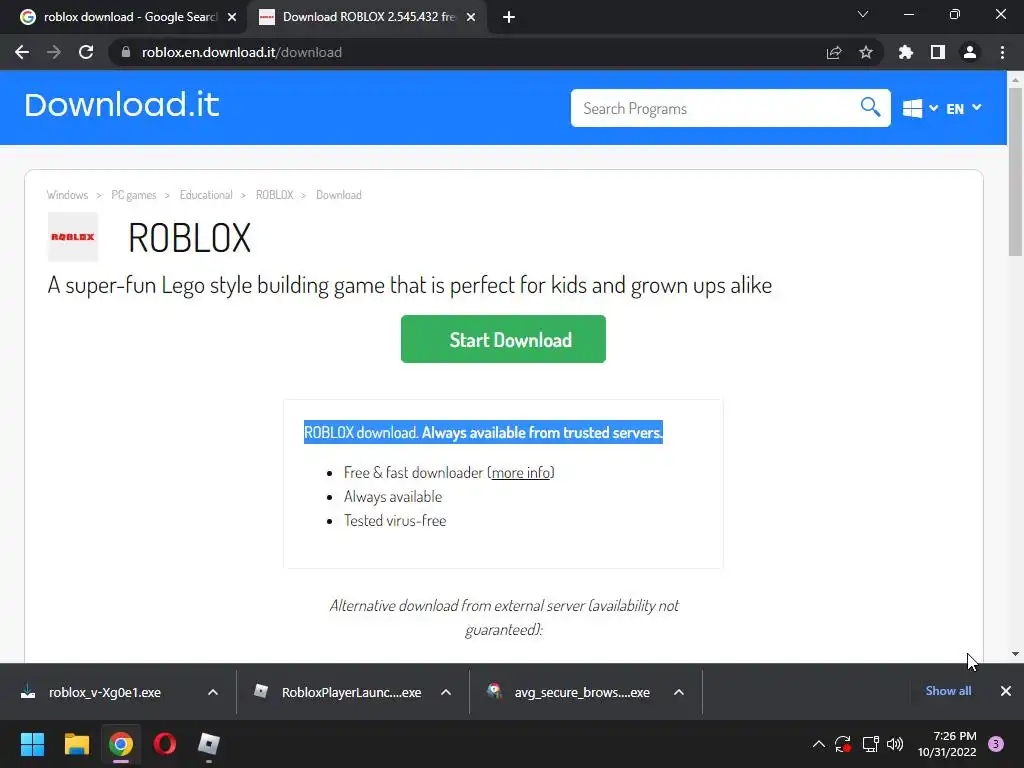
Task: Expand options for RobloxPlayerLauncher download
Action: [x=446, y=692]
